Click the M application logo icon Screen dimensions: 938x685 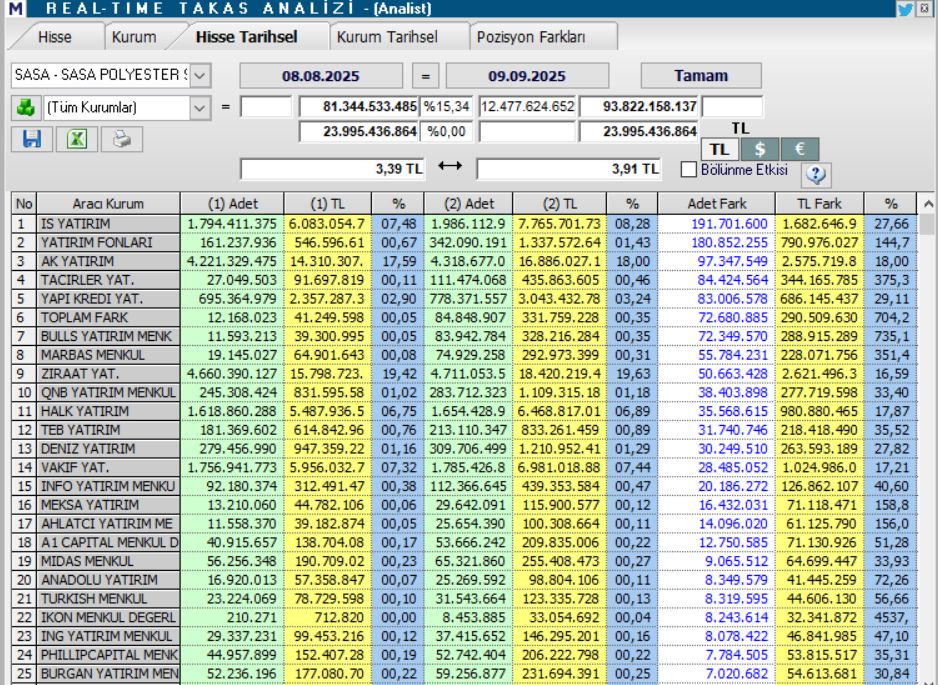16,8
